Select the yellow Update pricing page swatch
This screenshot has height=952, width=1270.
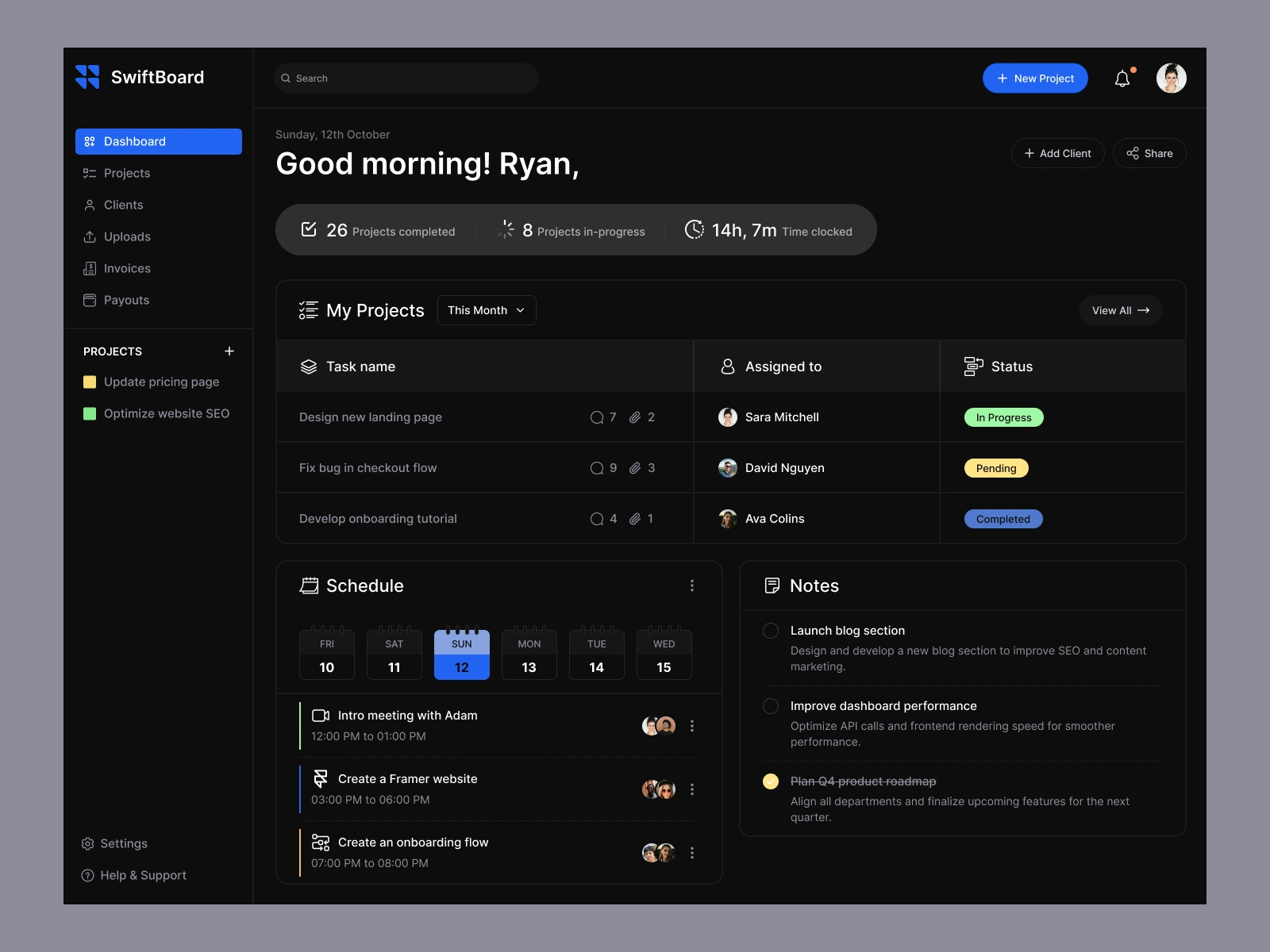[x=90, y=382]
